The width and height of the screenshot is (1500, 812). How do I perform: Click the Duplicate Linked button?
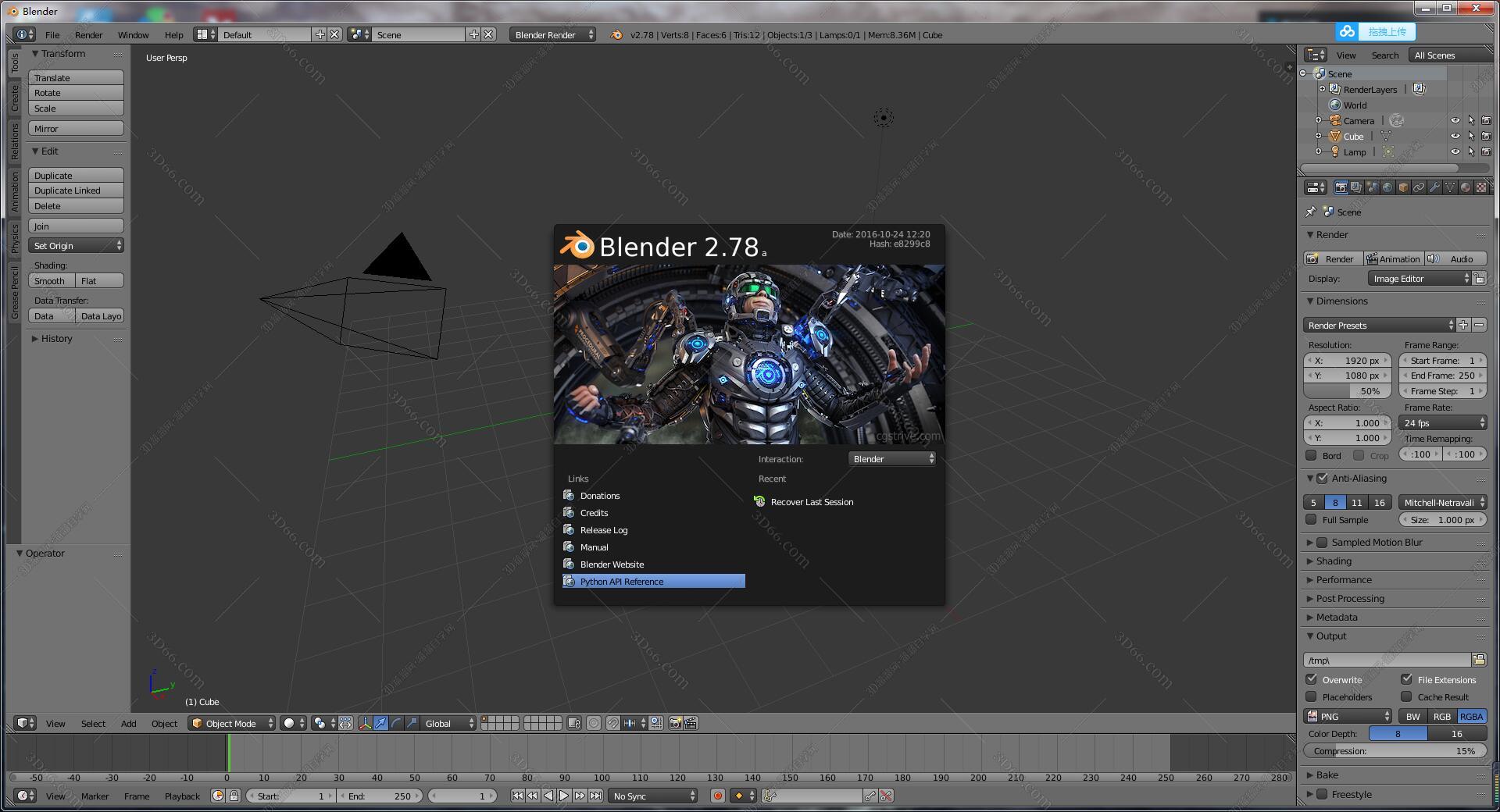click(x=76, y=191)
